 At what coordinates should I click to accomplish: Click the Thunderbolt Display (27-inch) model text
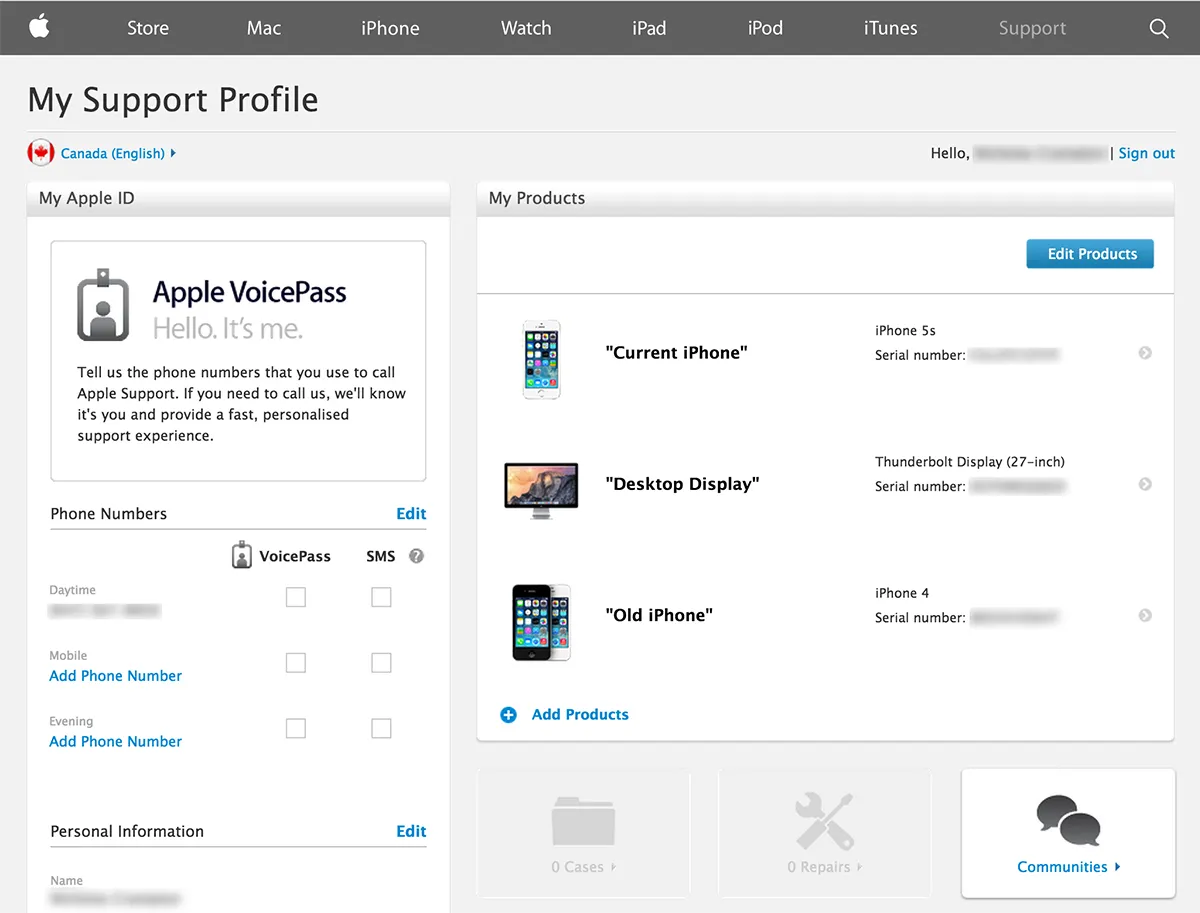pyautogui.click(x=970, y=462)
